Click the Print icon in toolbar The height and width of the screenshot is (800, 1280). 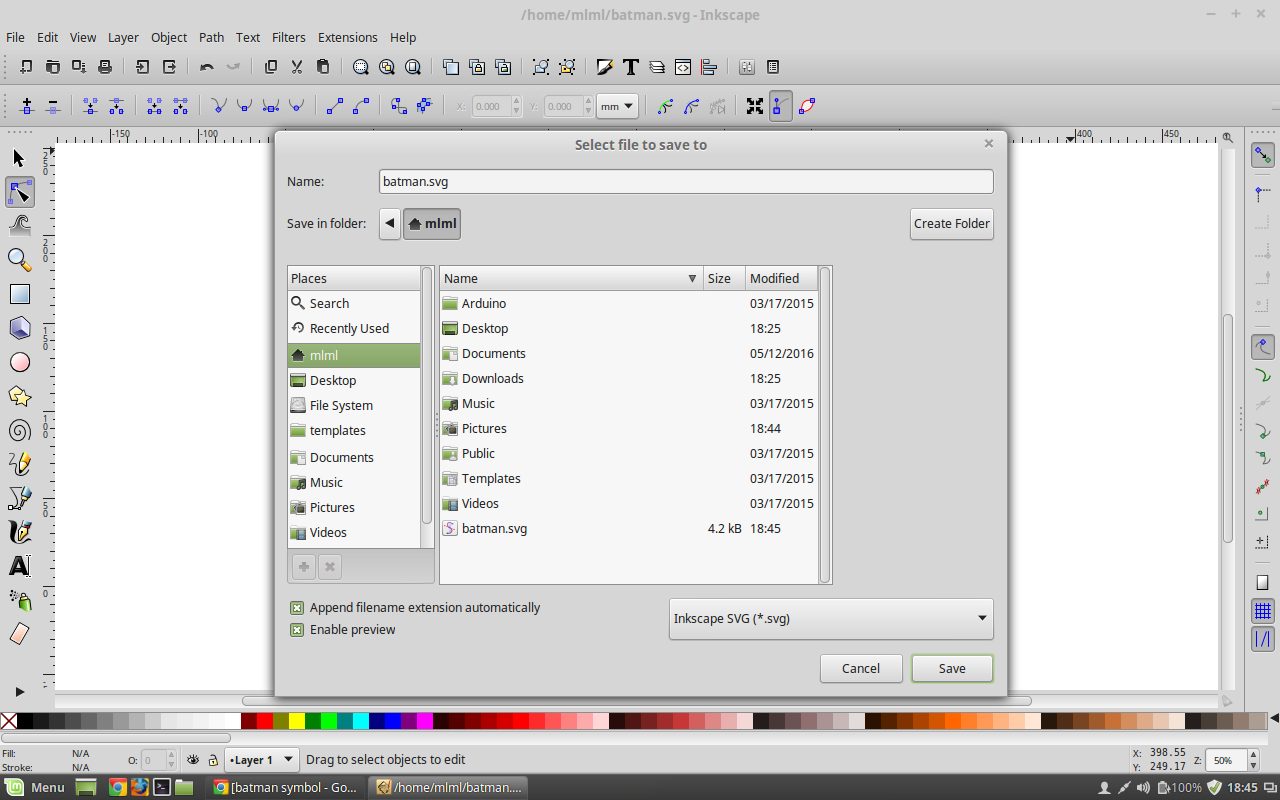point(105,67)
